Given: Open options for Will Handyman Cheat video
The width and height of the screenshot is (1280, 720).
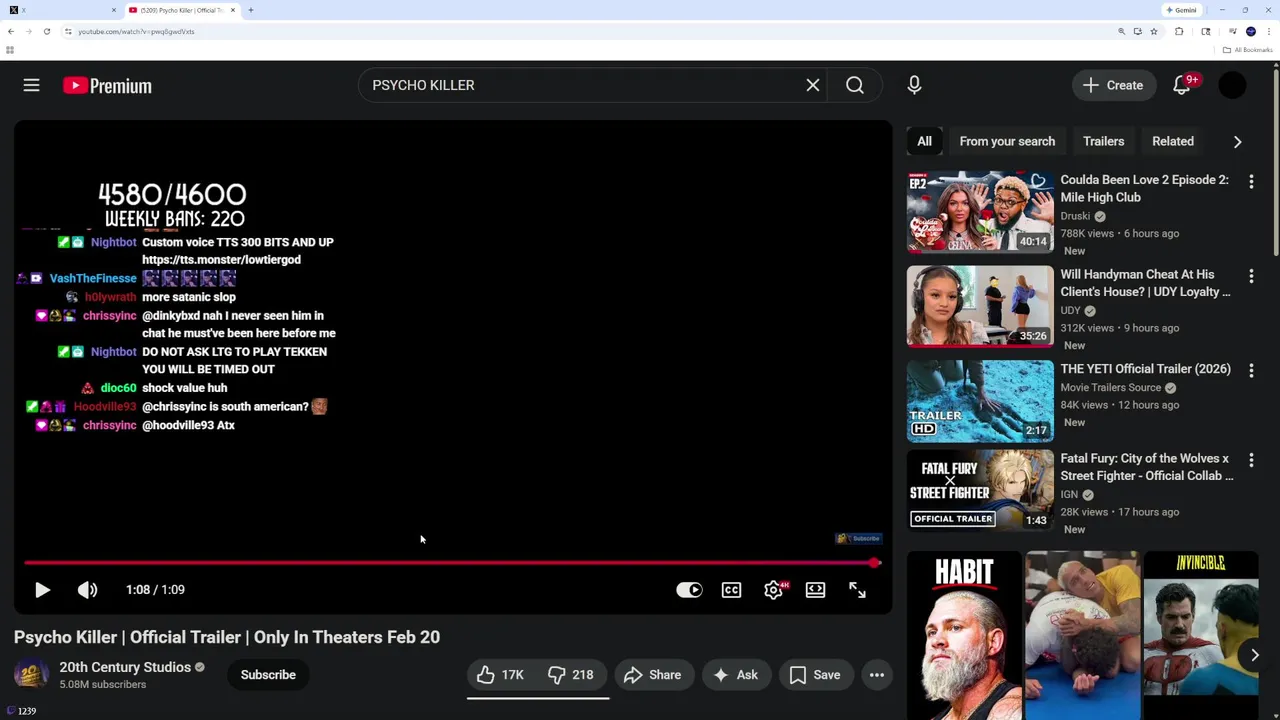Looking at the screenshot, I should pyautogui.click(x=1251, y=275).
